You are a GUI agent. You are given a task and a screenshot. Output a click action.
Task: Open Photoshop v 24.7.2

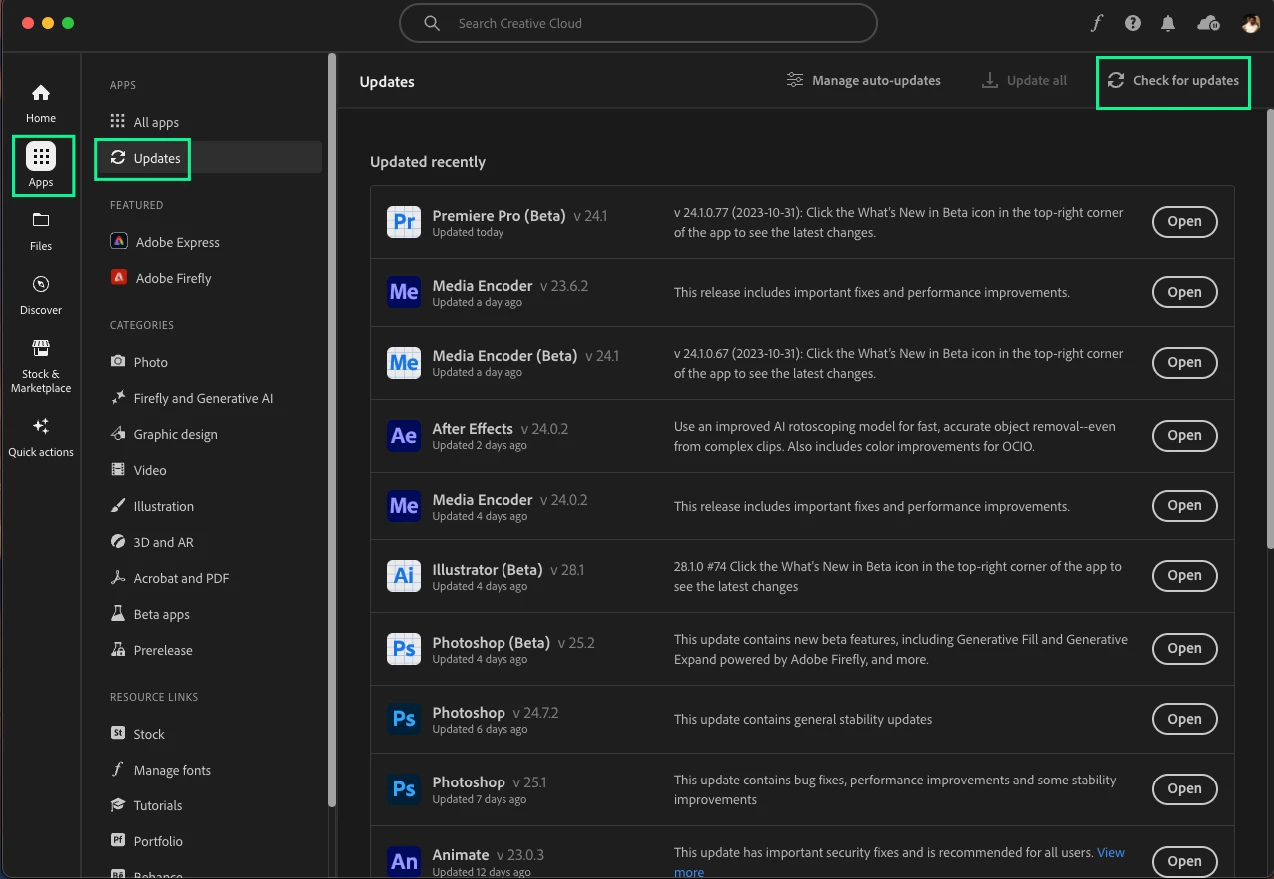coord(1184,719)
